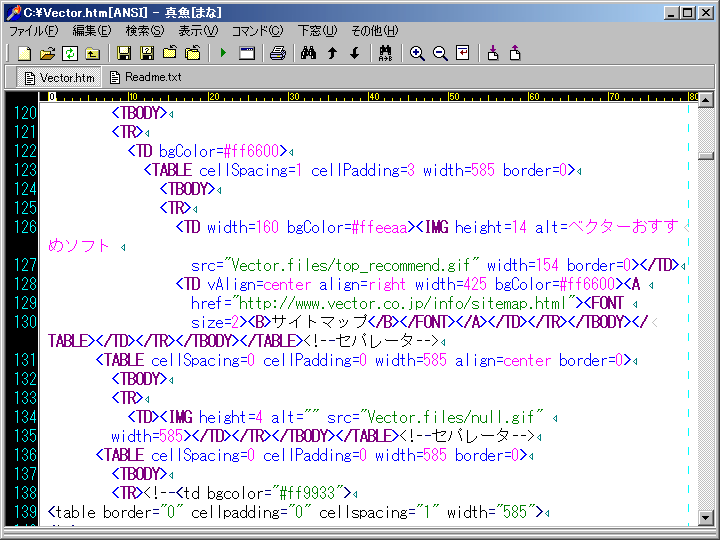Toggle word wrap with the red arrow icon

point(462,53)
